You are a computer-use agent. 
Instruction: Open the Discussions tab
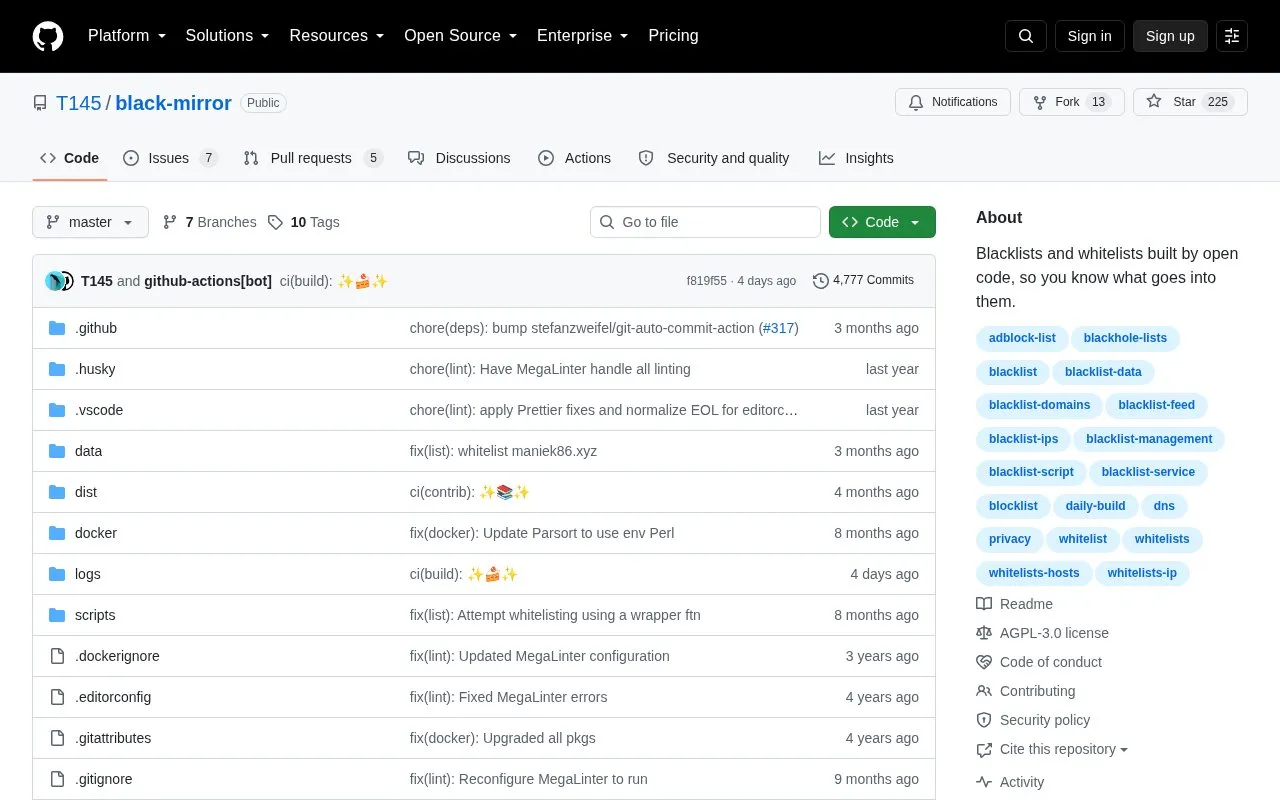pos(459,158)
